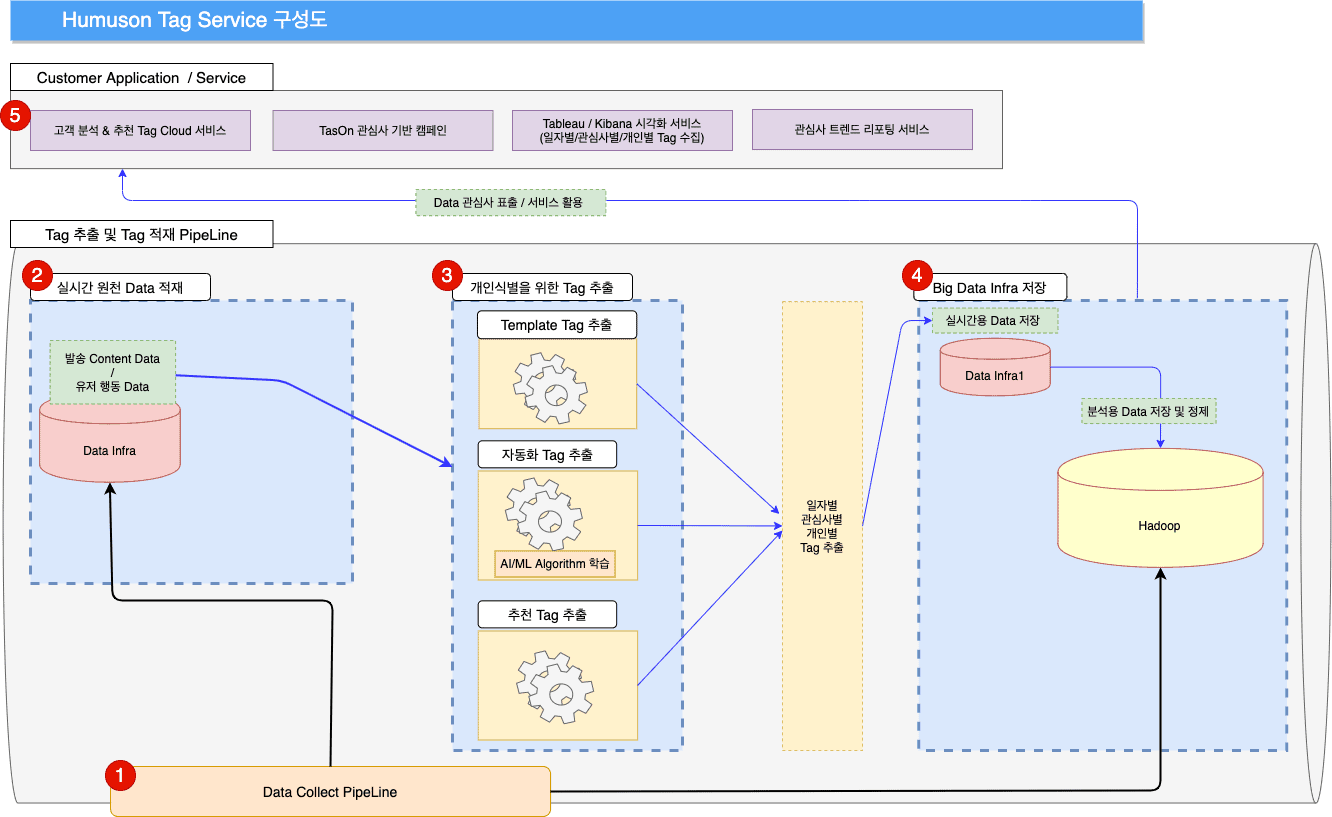Click the red number 4 badge
The height and width of the screenshot is (817, 1332).
click(913, 275)
